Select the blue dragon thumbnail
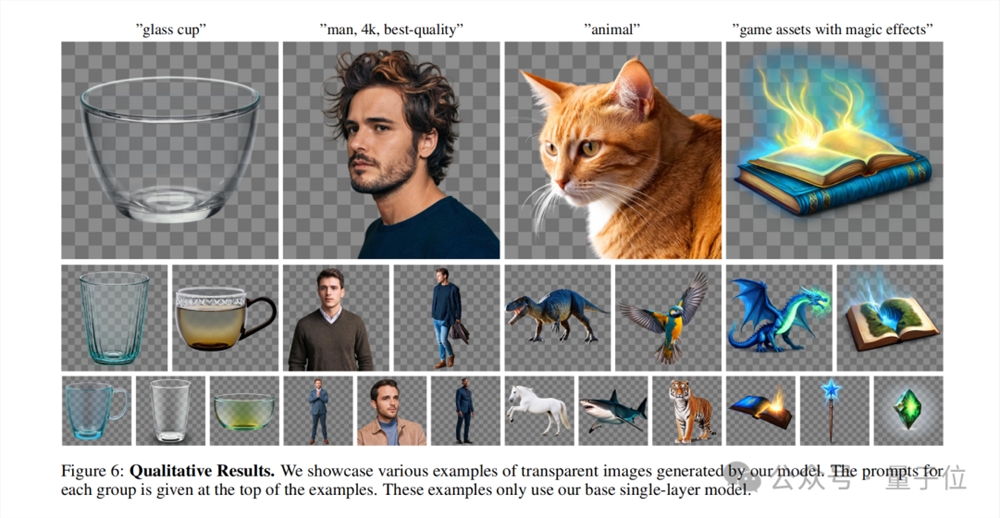 [779, 318]
